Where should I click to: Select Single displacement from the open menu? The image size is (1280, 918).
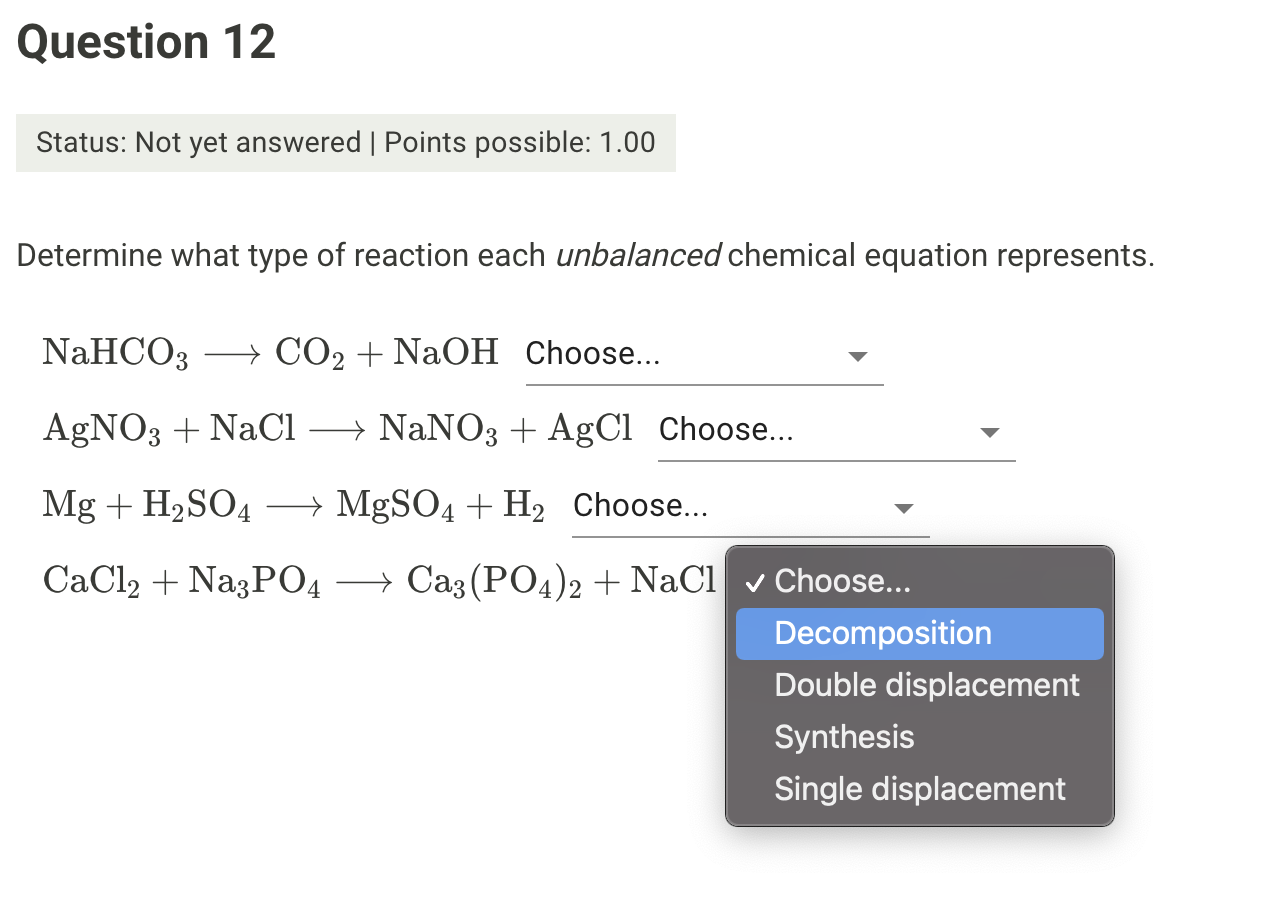coord(920,789)
